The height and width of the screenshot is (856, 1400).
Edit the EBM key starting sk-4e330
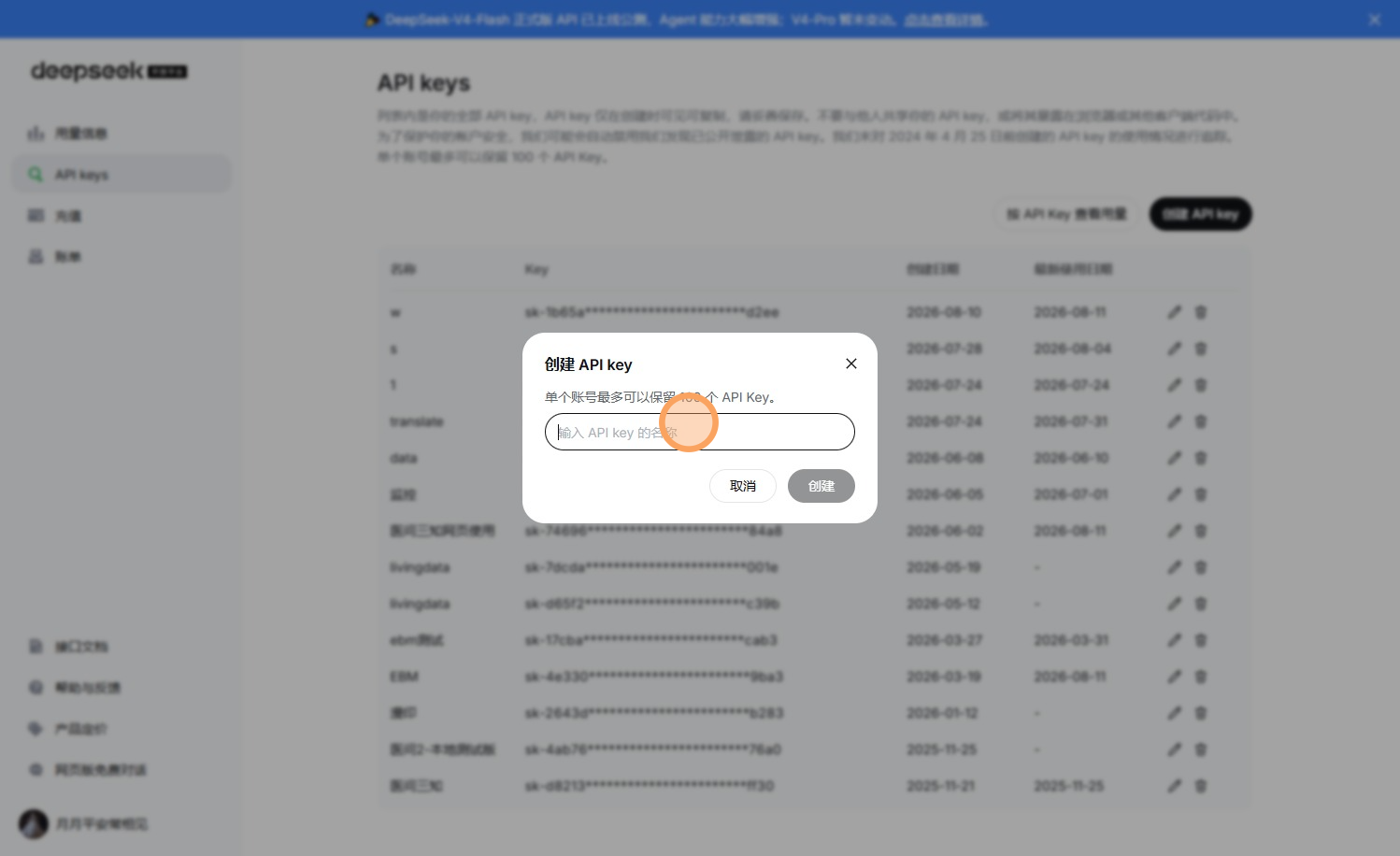pyautogui.click(x=1175, y=677)
